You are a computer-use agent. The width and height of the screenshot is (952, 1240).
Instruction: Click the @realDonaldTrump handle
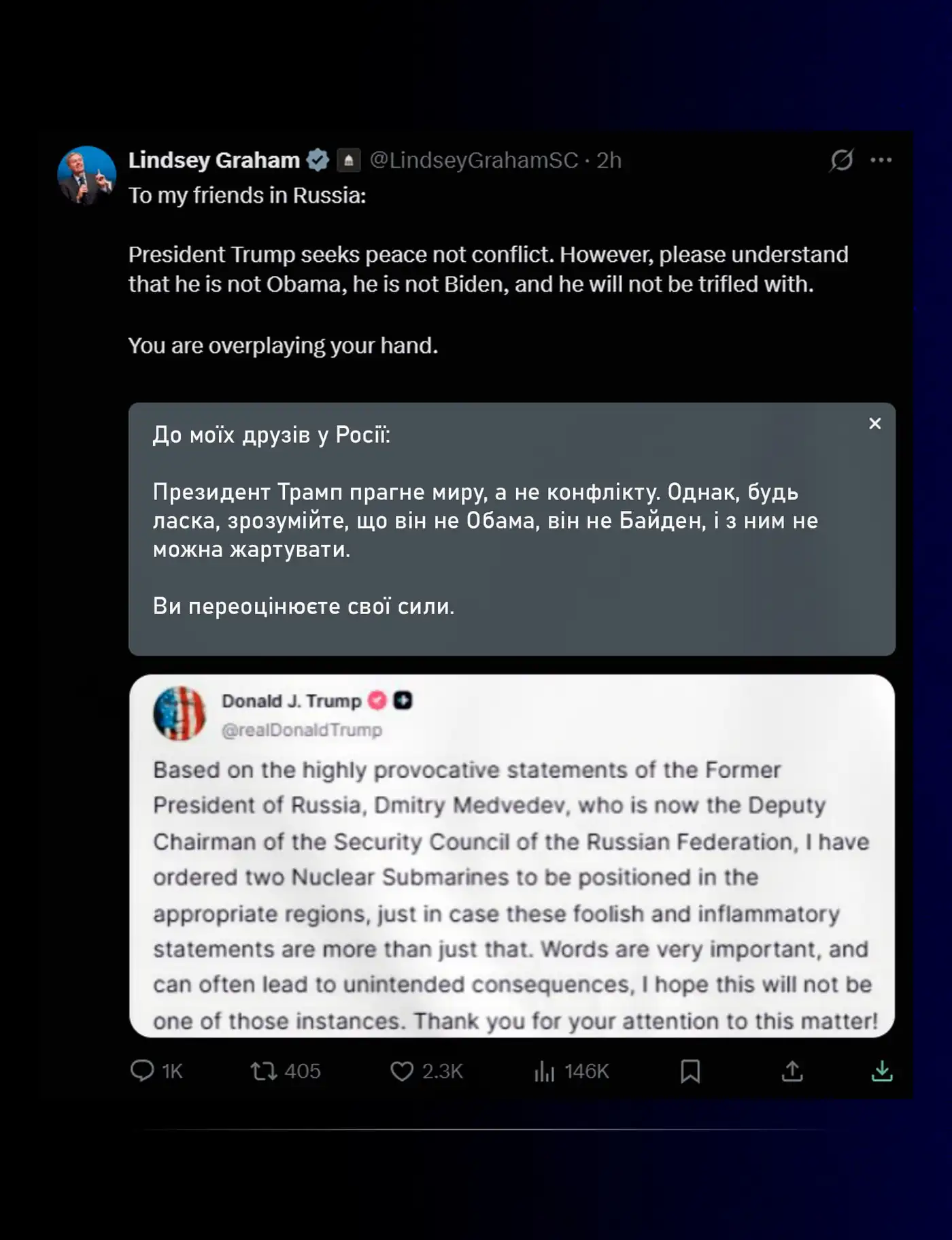[302, 730]
